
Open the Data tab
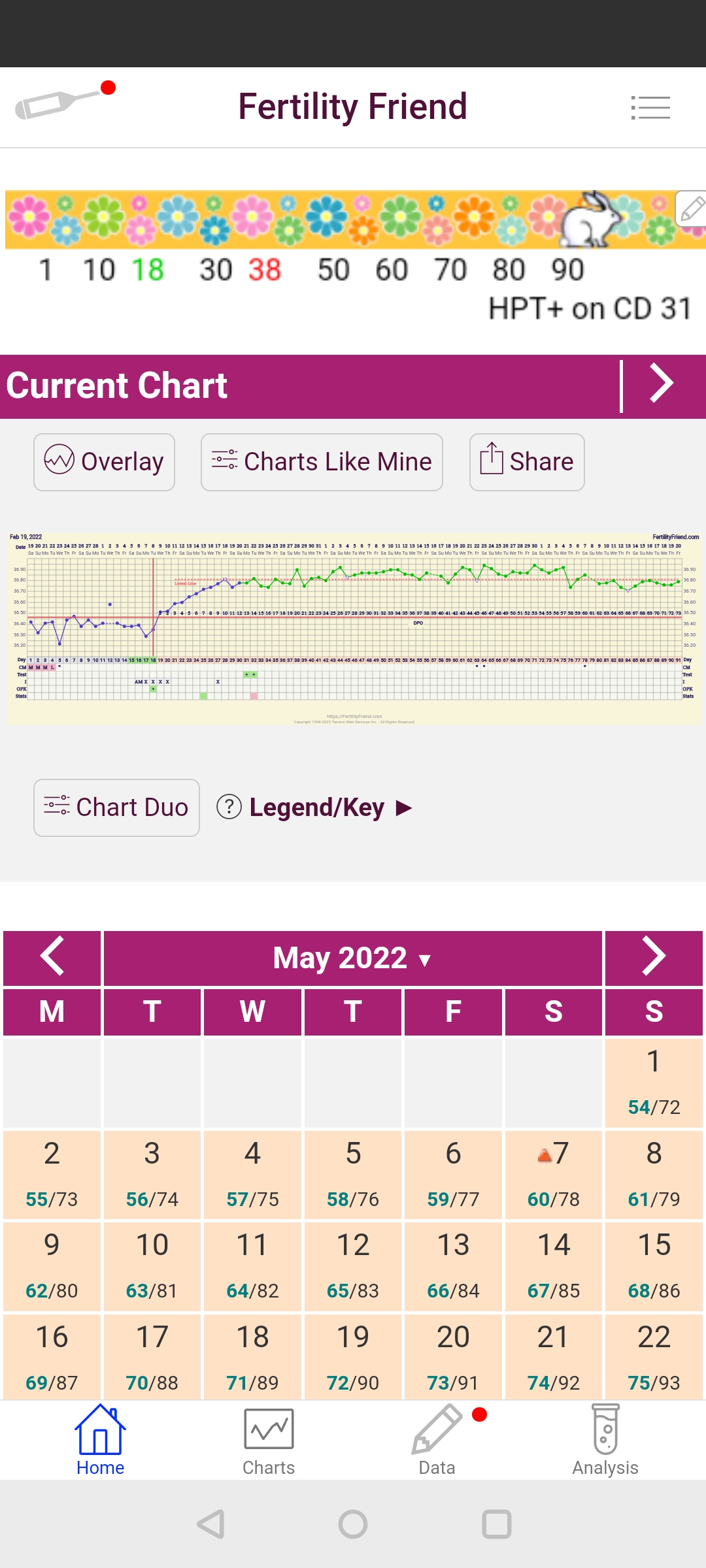[437, 1440]
